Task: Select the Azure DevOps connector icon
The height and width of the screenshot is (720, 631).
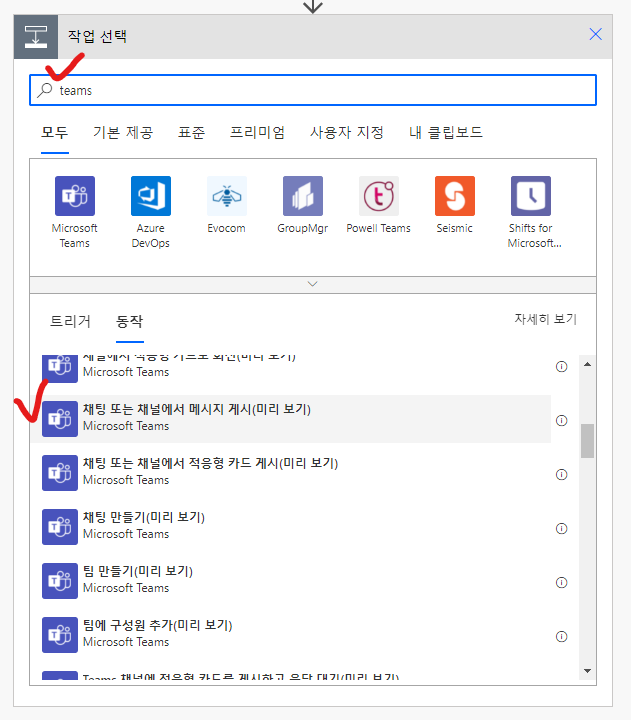Action: pos(151,196)
